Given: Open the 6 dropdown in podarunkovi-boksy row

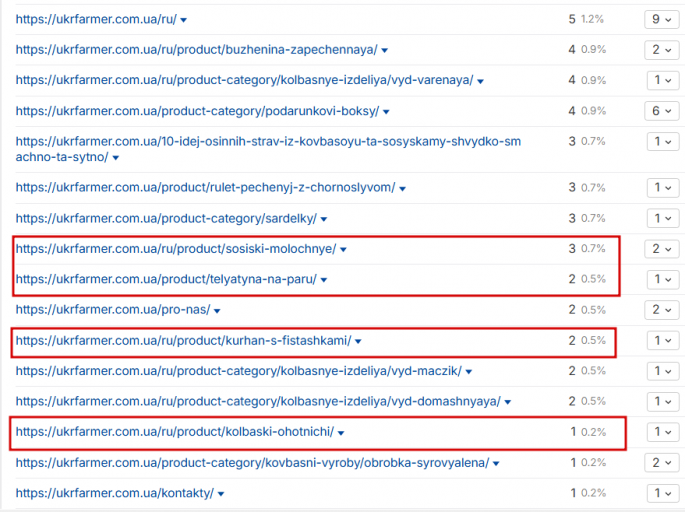Looking at the screenshot, I should 662,111.
